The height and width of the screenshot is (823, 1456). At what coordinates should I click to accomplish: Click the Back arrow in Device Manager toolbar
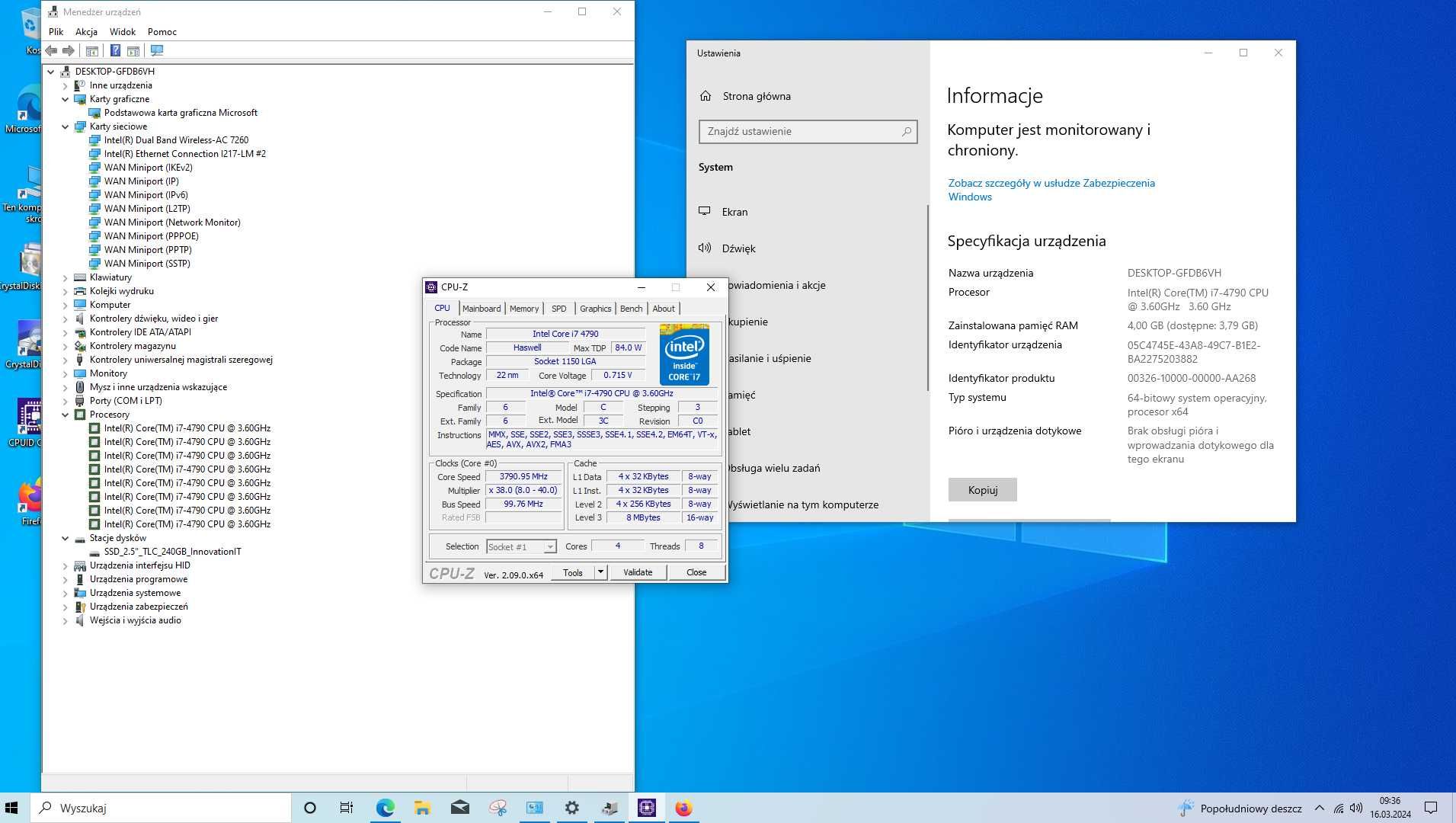pos(51,50)
